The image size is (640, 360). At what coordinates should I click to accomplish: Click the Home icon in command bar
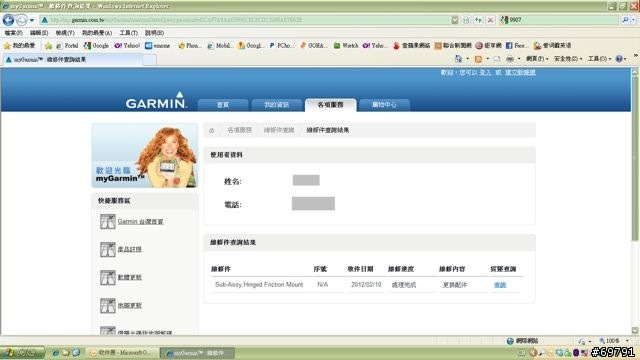point(458,59)
